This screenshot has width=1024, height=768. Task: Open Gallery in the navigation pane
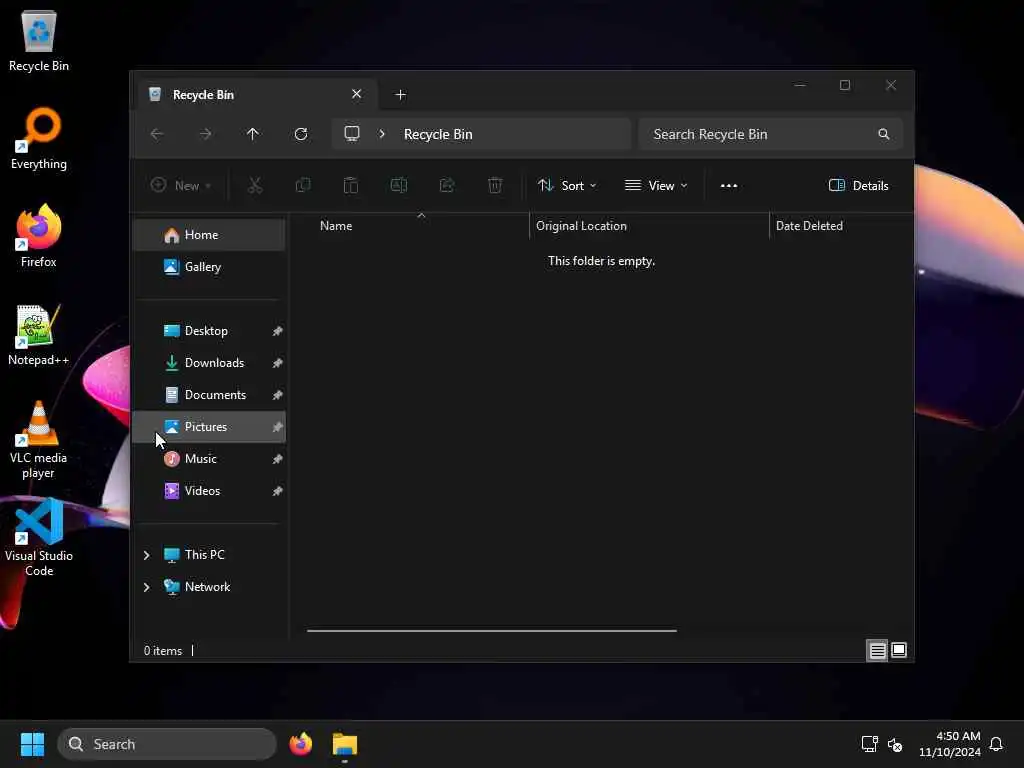(x=209, y=266)
